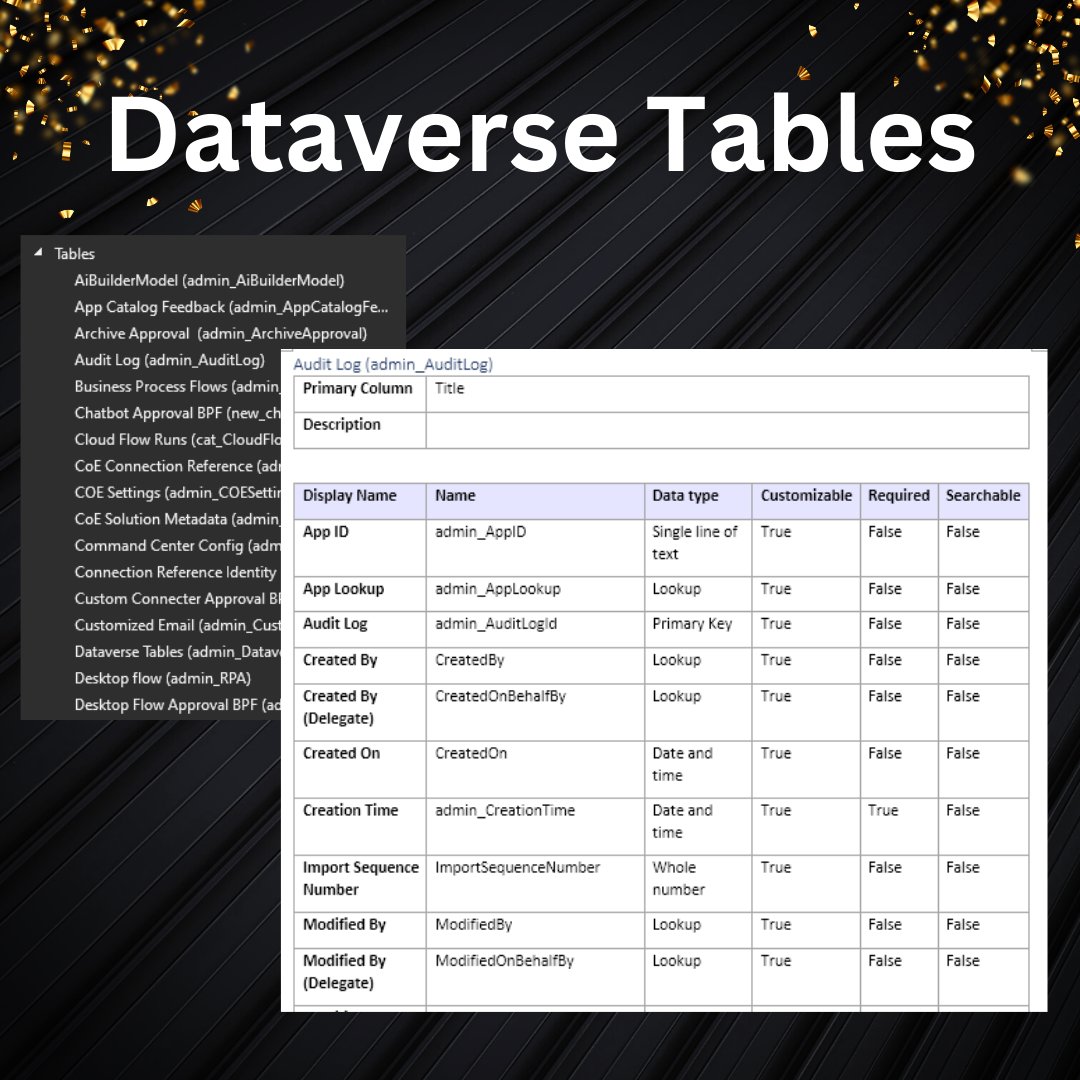Open Dataverse Tables (admin_Datav...) tree entry

pyautogui.click(x=178, y=652)
